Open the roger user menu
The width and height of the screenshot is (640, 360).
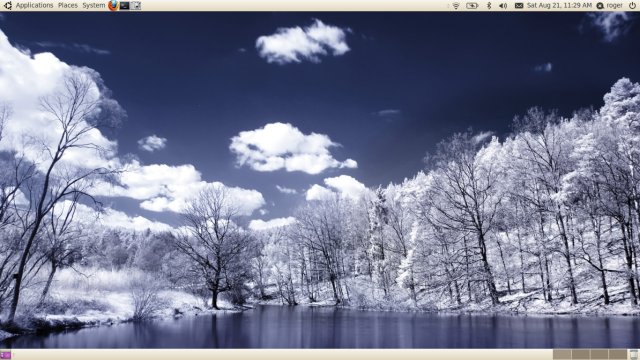pyautogui.click(x=614, y=6)
